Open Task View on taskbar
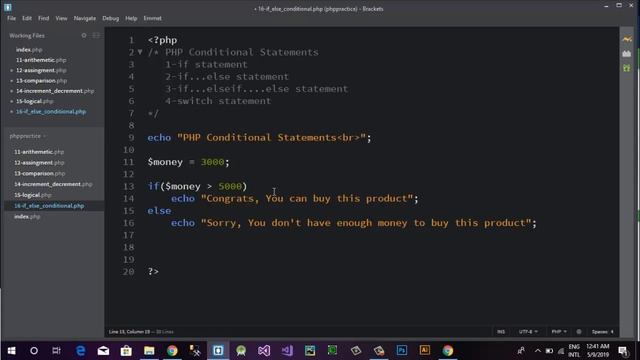The width and height of the screenshot is (640, 360). point(56,351)
